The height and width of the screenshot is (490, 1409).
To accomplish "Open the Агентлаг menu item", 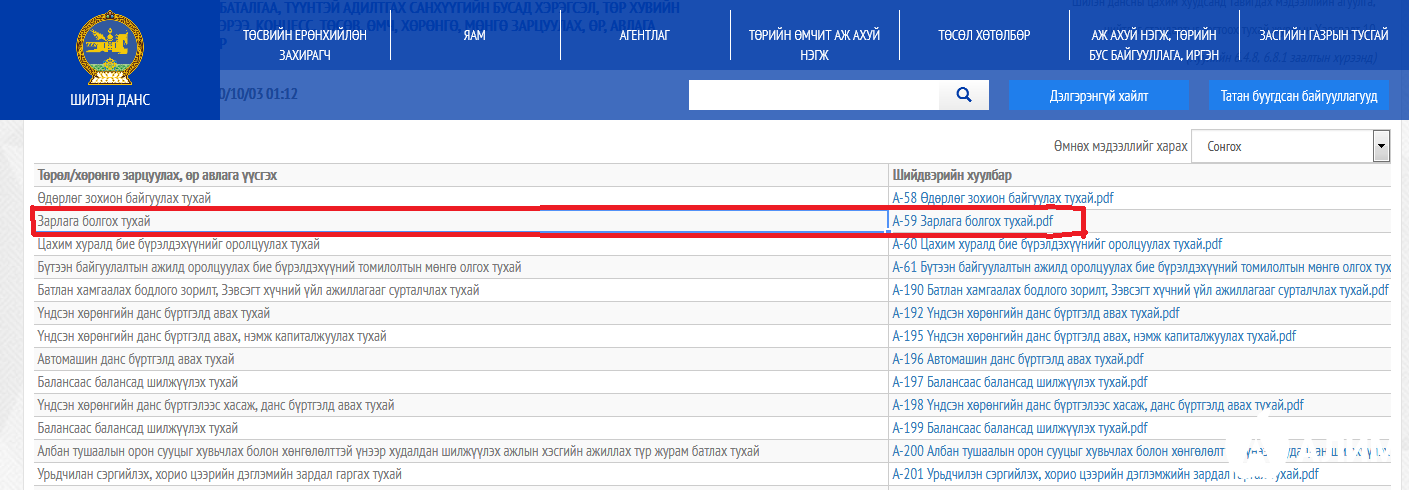I will click(644, 35).
